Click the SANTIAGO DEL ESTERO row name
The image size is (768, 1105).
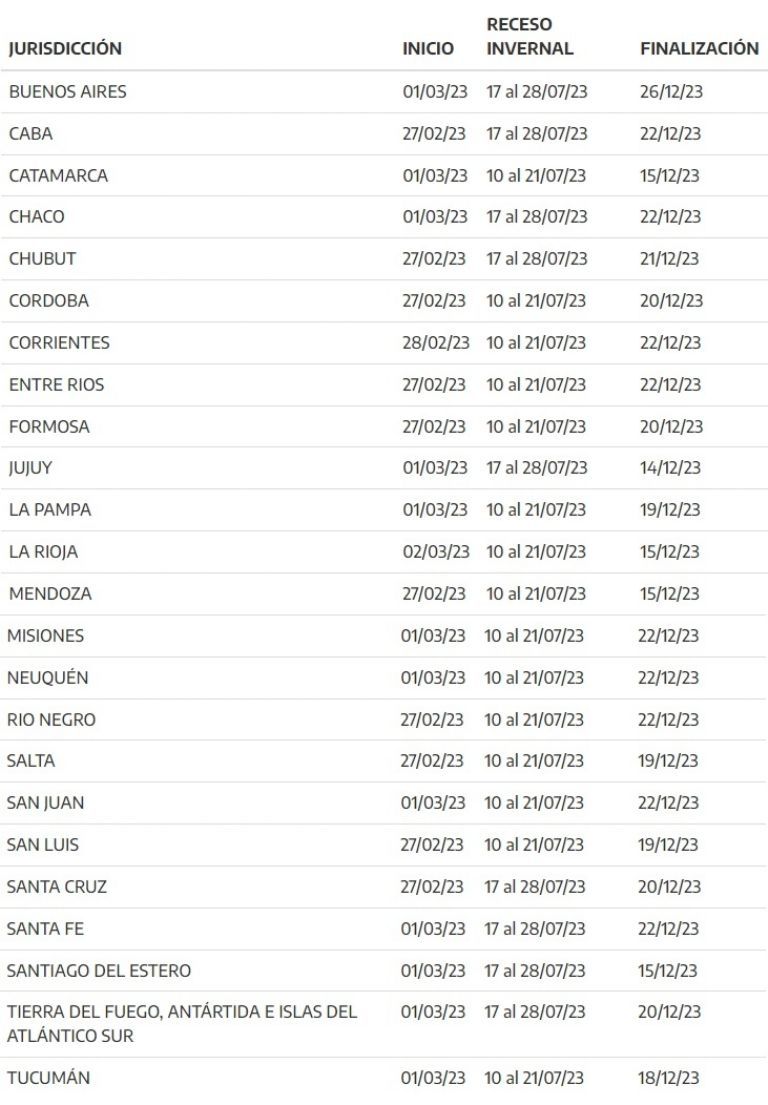(x=99, y=971)
